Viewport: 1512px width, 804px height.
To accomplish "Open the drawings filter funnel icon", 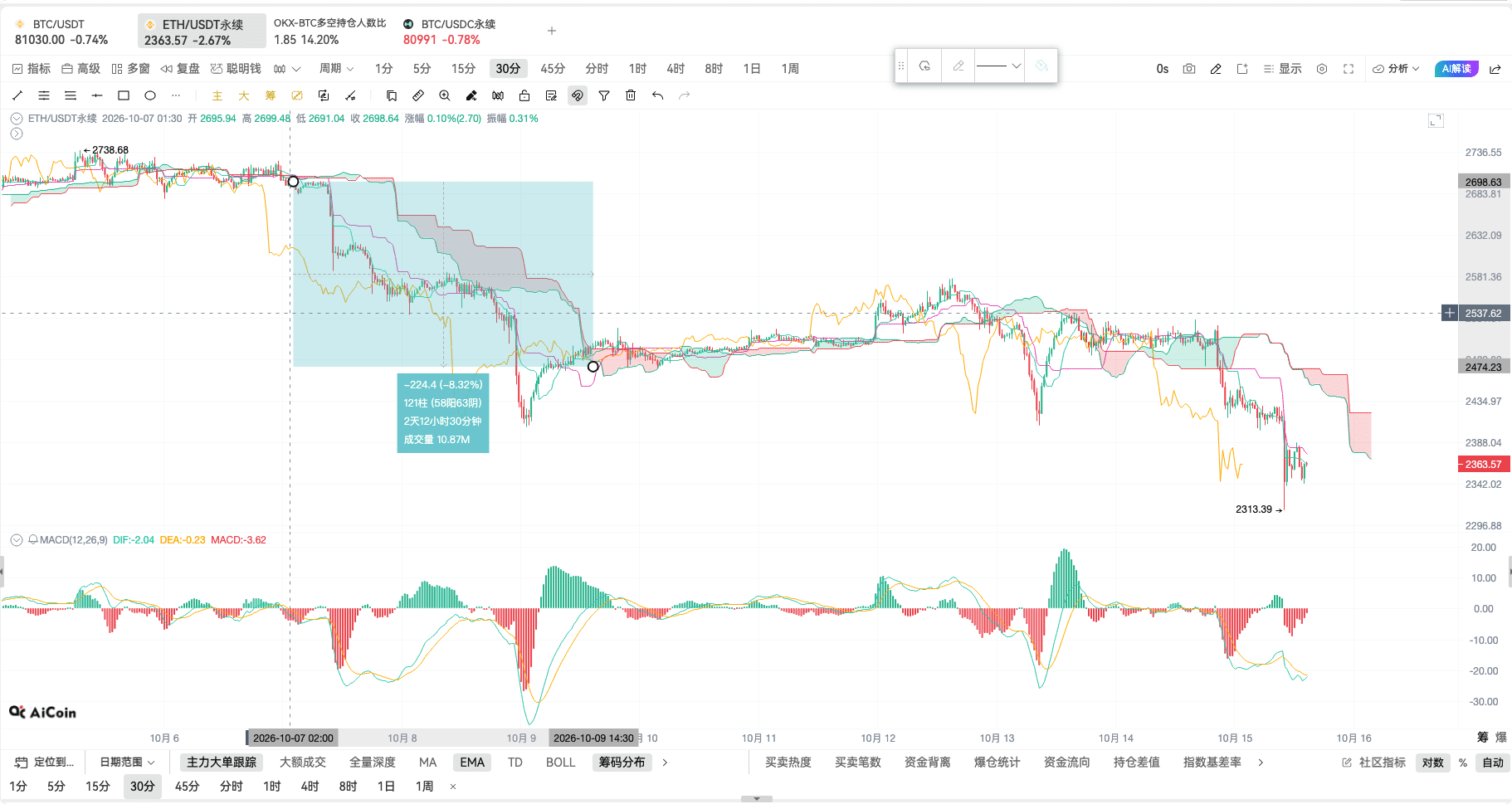I will point(604,95).
